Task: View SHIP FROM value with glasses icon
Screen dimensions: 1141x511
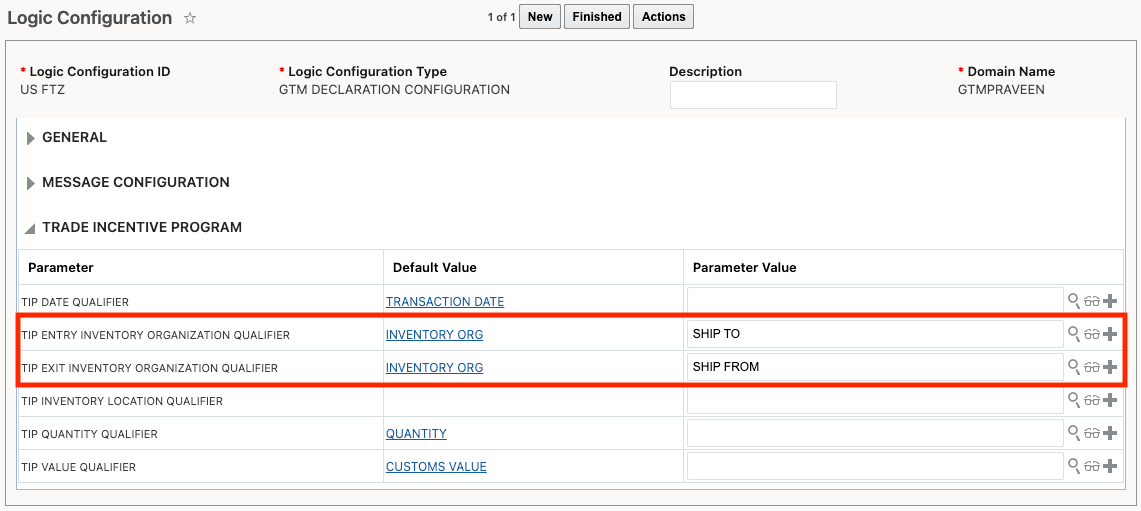Action: pos(1092,367)
